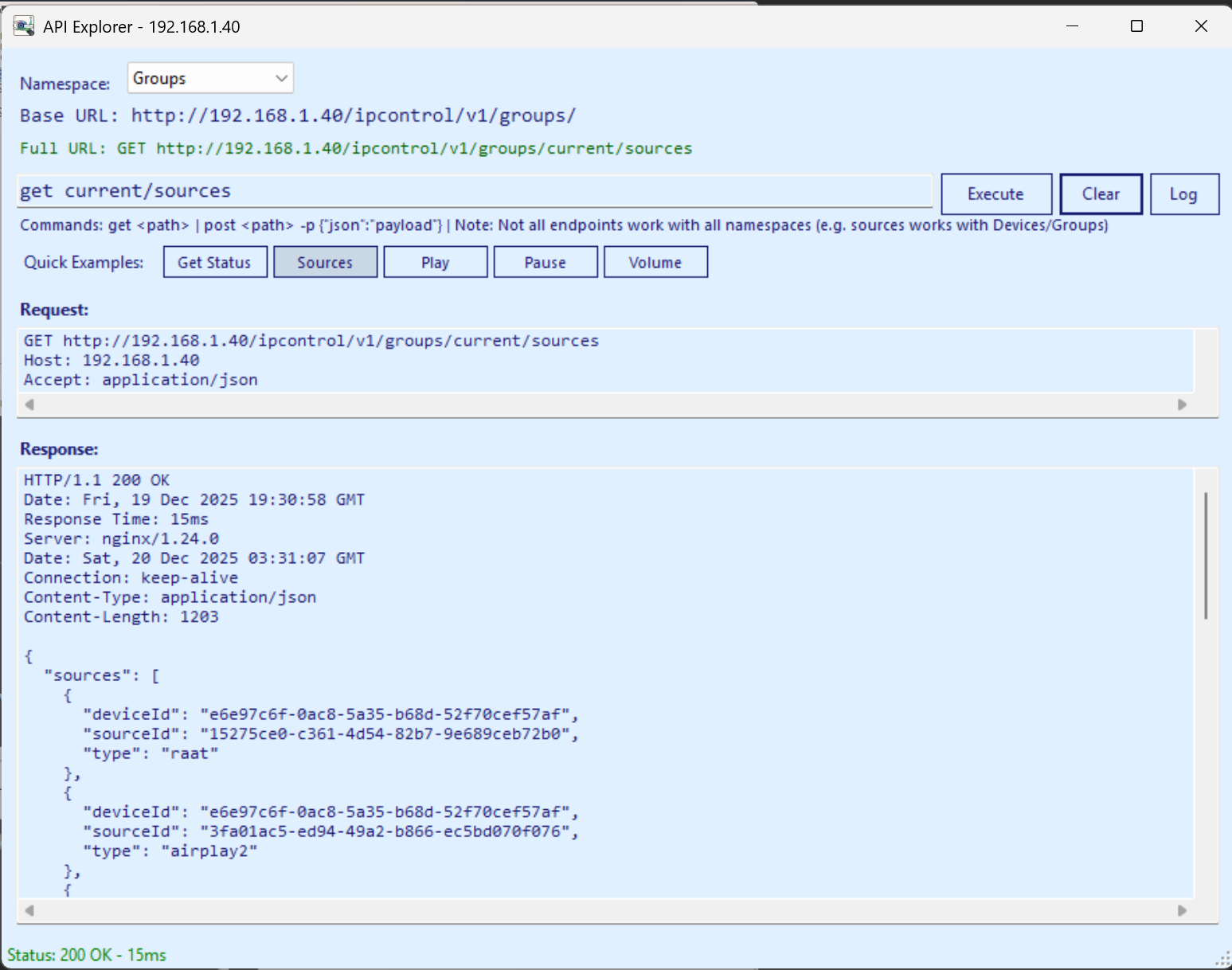Screen dimensions: 1232x970
Task: Click the Full URL green text
Action: [356, 148]
